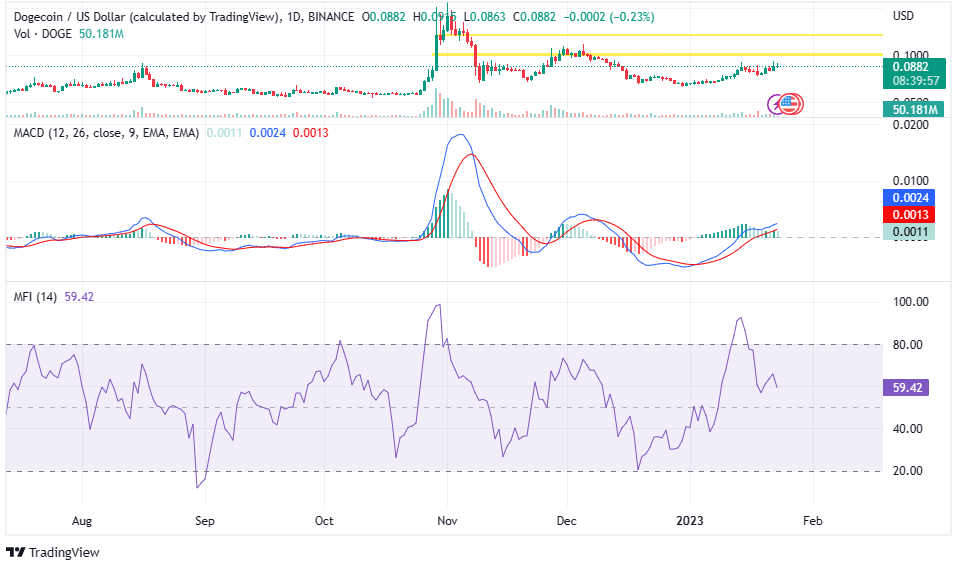The height and width of the screenshot is (570, 960).
Task: Click the MFI (14) indicator label
Action: tap(35, 297)
